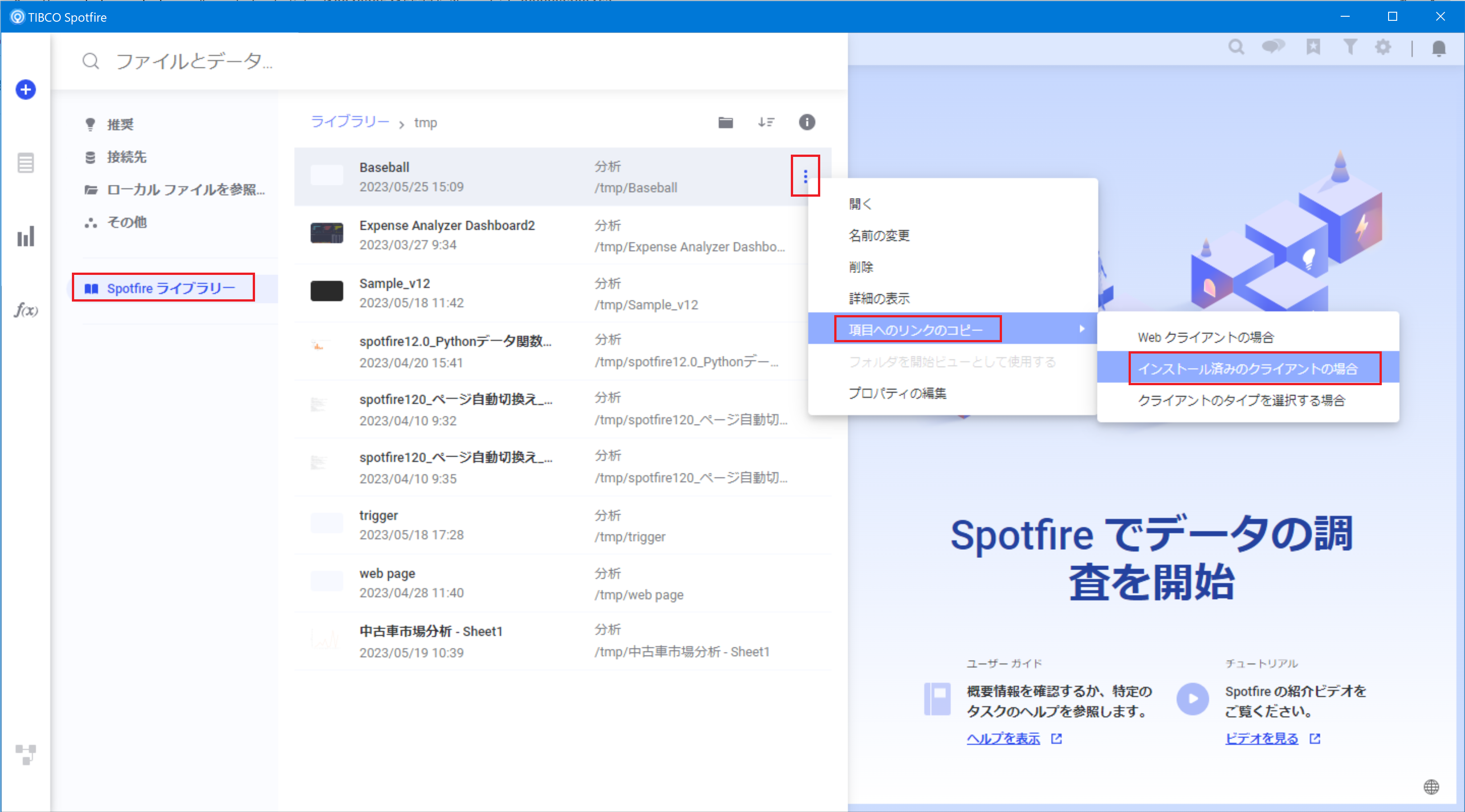1465x812 pixels.
Task: Click the blue plus Files and data button
Action: [26, 89]
